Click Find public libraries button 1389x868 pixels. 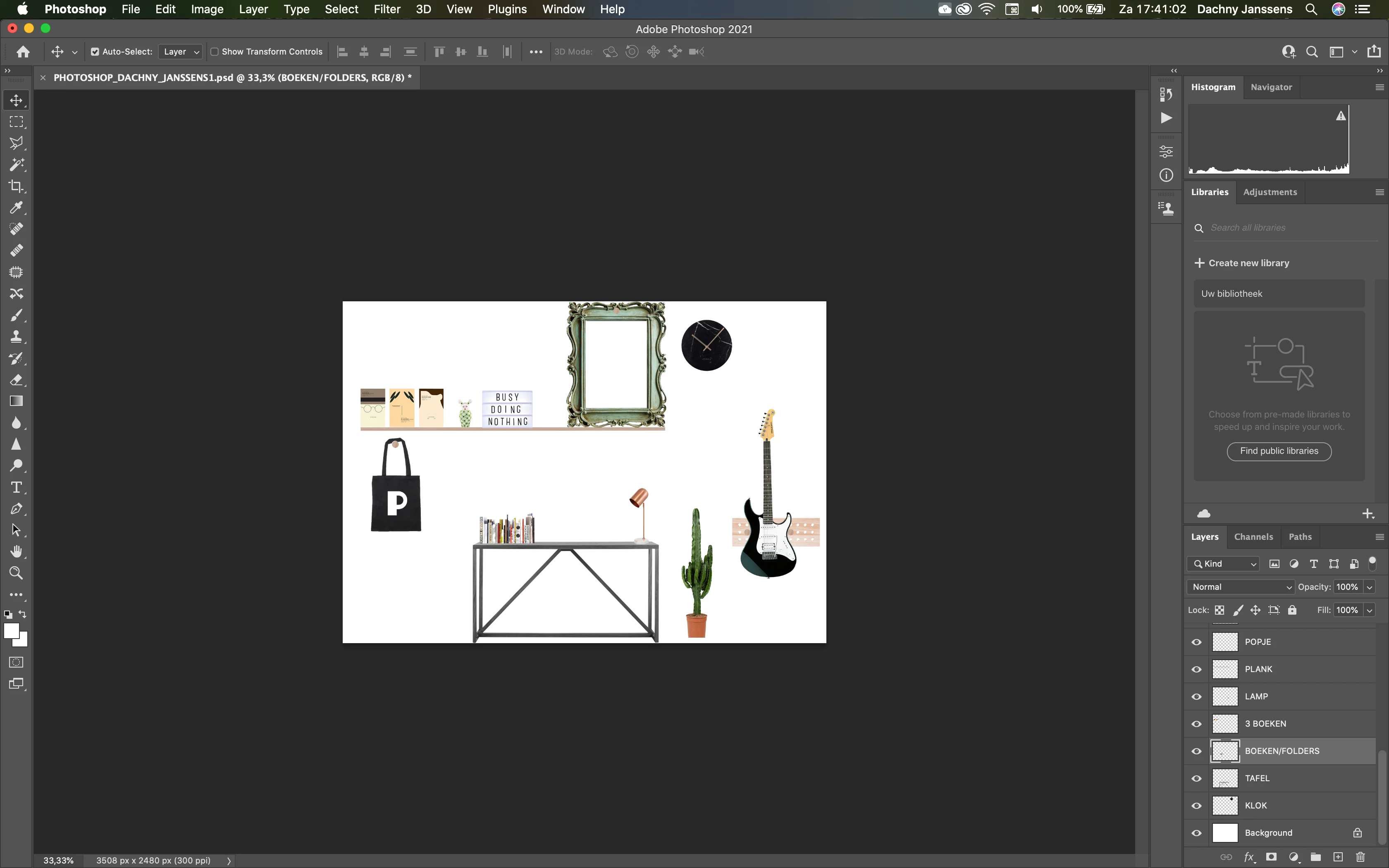coord(1279,451)
